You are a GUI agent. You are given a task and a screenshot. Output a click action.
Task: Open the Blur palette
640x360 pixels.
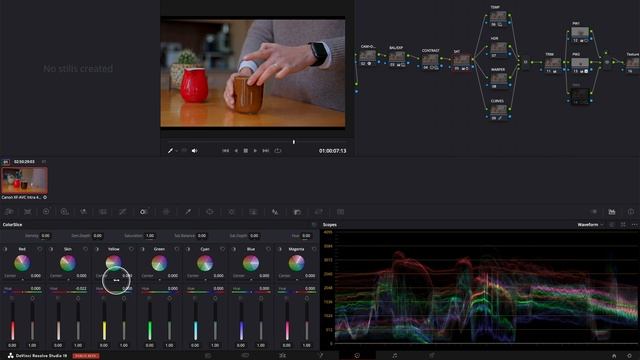click(x=275, y=212)
